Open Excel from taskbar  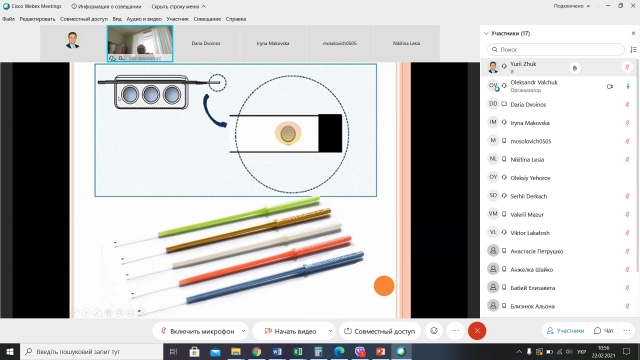[298, 351]
